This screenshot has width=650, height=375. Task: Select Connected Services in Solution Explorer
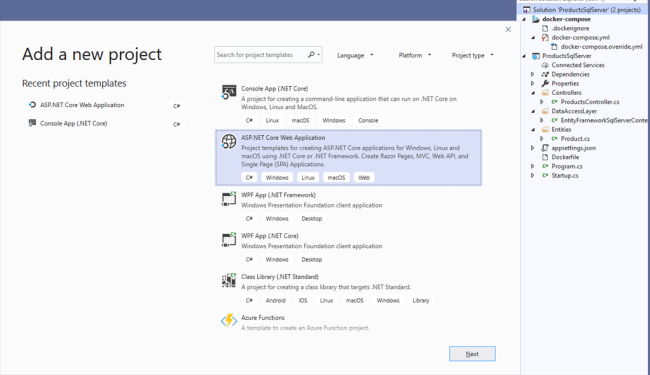(x=578, y=65)
